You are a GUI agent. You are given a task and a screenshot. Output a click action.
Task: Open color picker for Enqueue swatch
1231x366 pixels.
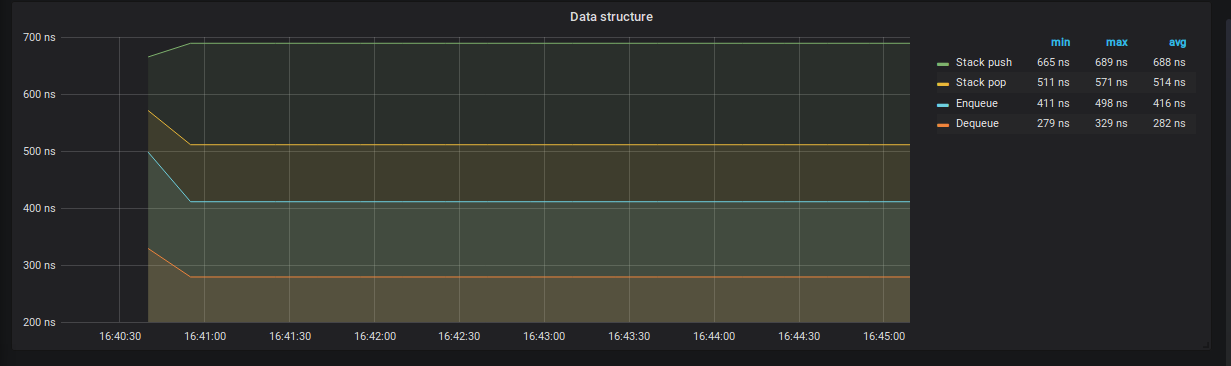[x=942, y=104]
